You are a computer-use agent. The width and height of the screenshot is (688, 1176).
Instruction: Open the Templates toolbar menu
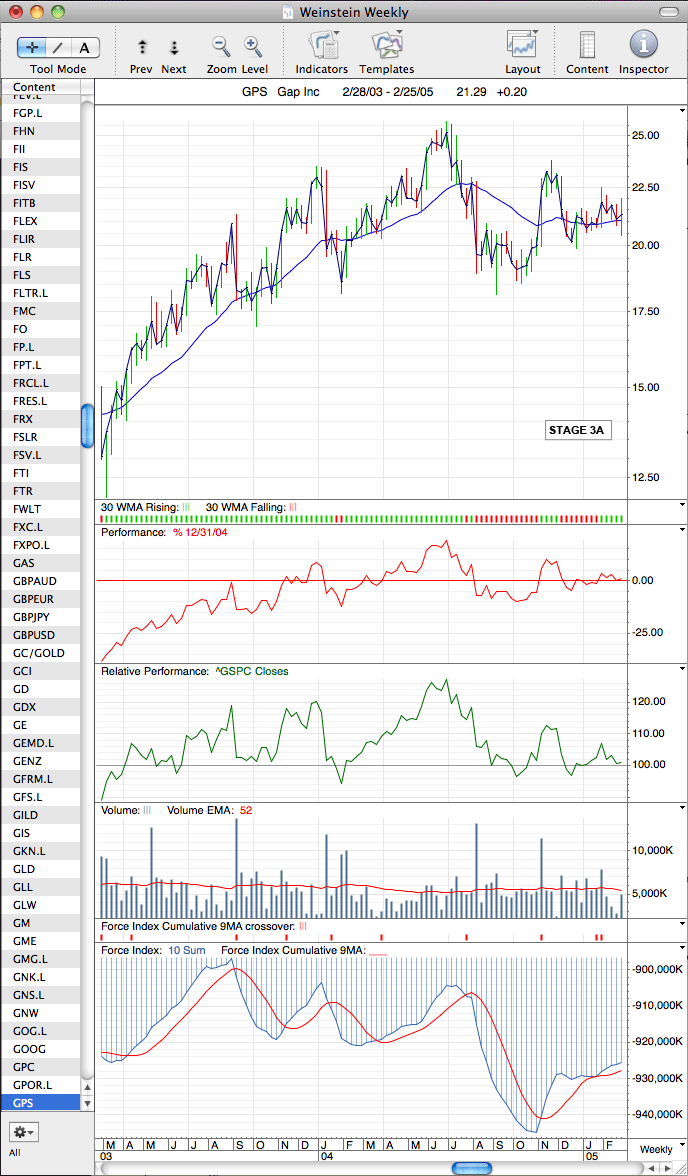(387, 46)
